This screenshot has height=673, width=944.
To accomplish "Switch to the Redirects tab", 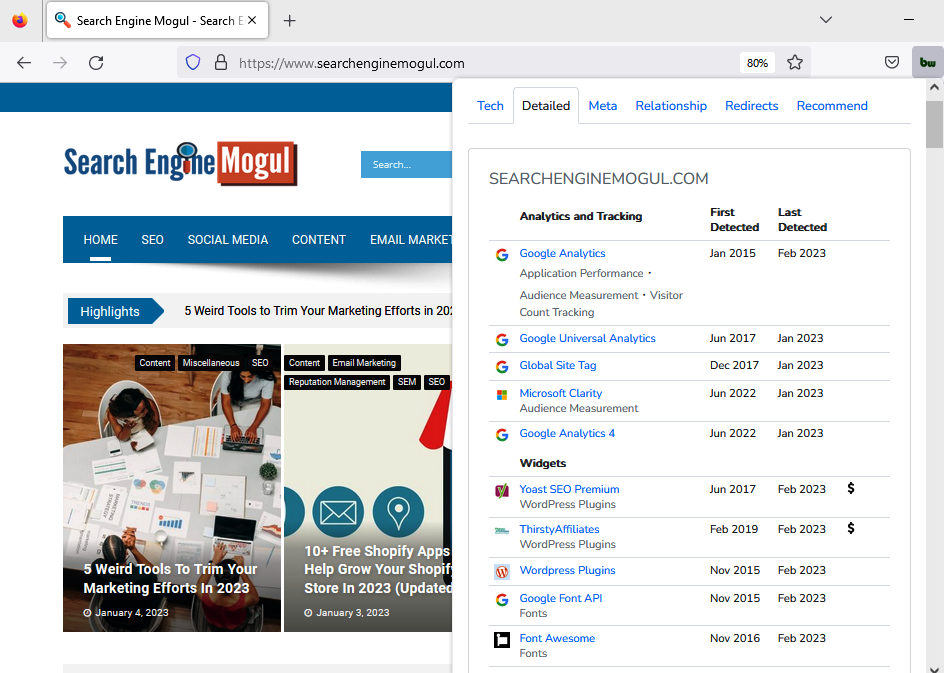I will click(751, 105).
